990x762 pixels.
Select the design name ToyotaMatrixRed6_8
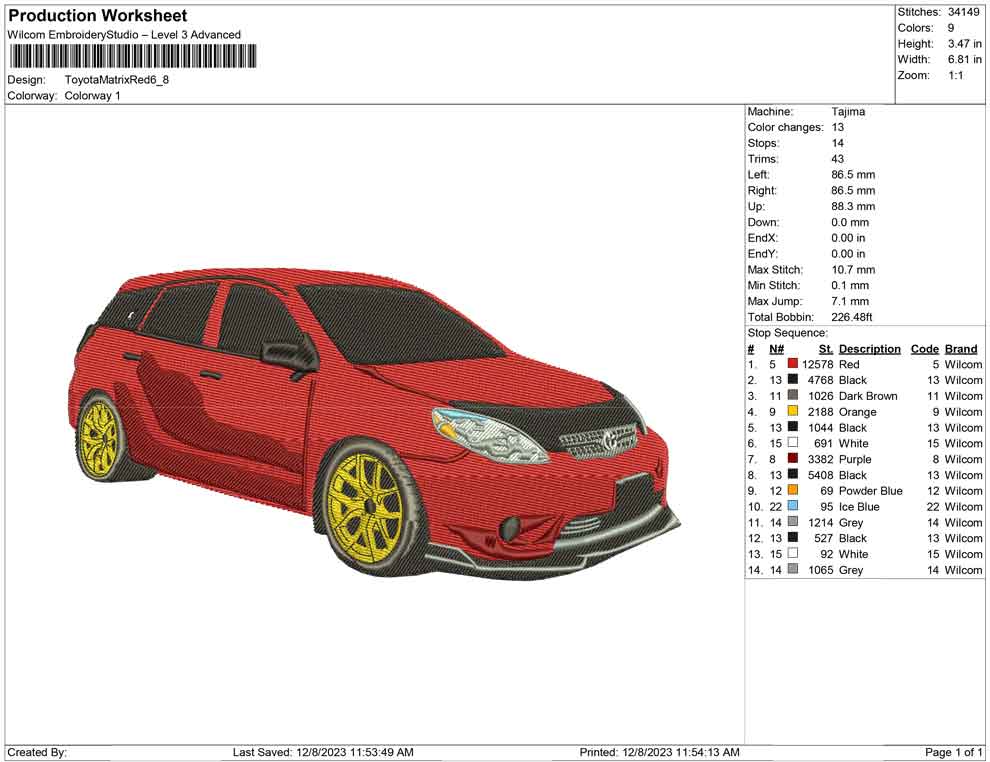coord(118,79)
